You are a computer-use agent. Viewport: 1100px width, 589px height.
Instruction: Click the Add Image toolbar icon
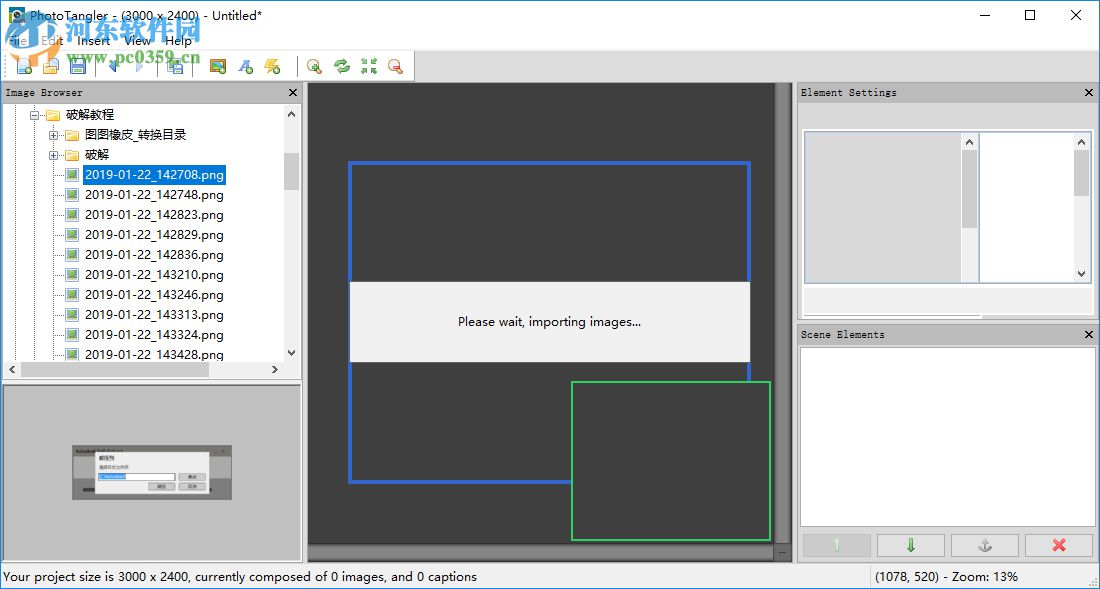(x=218, y=66)
